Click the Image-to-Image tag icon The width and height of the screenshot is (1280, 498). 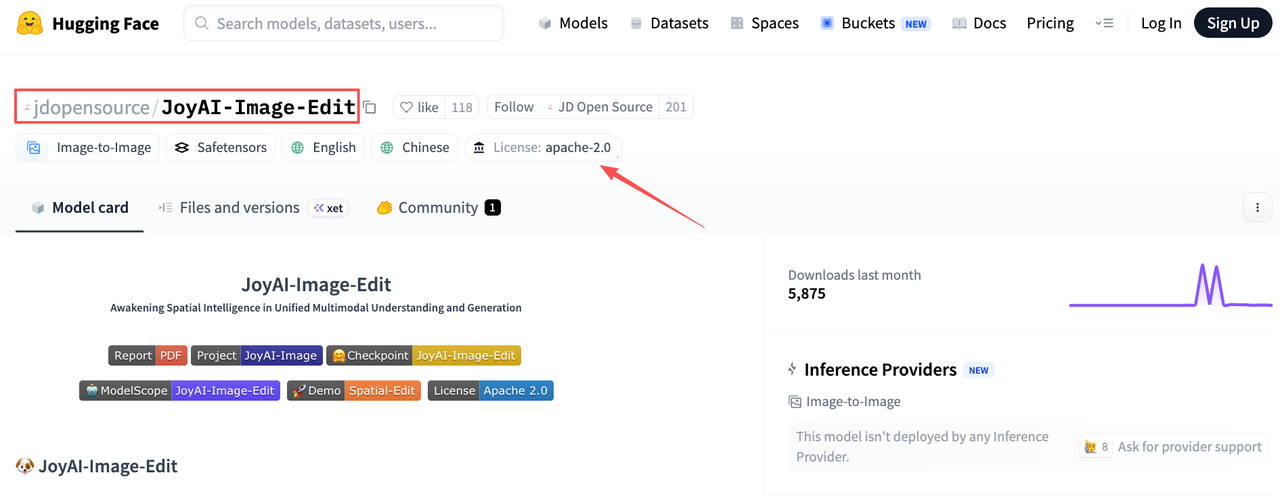pyautogui.click(x=34, y=147)
